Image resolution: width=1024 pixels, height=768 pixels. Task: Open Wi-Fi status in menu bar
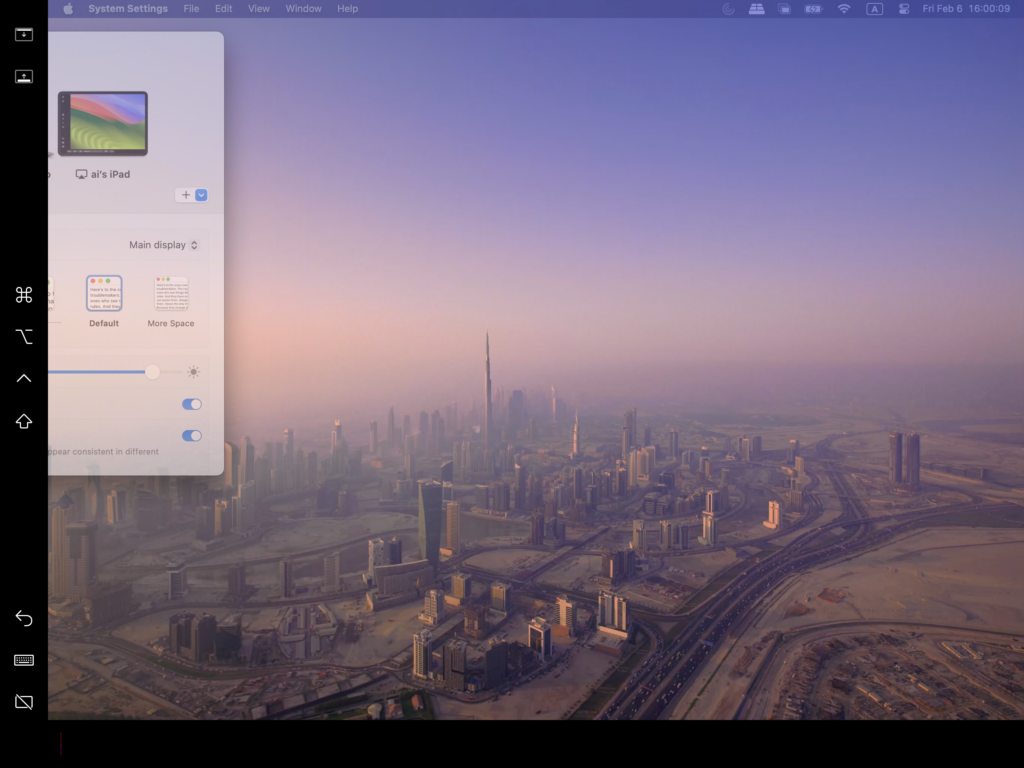844,9
